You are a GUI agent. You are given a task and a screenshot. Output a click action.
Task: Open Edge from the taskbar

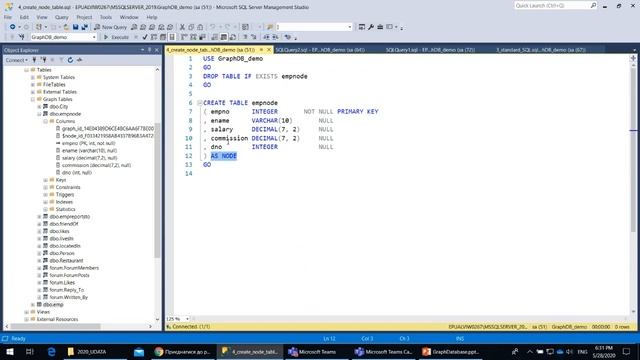[x=51, y=351]
